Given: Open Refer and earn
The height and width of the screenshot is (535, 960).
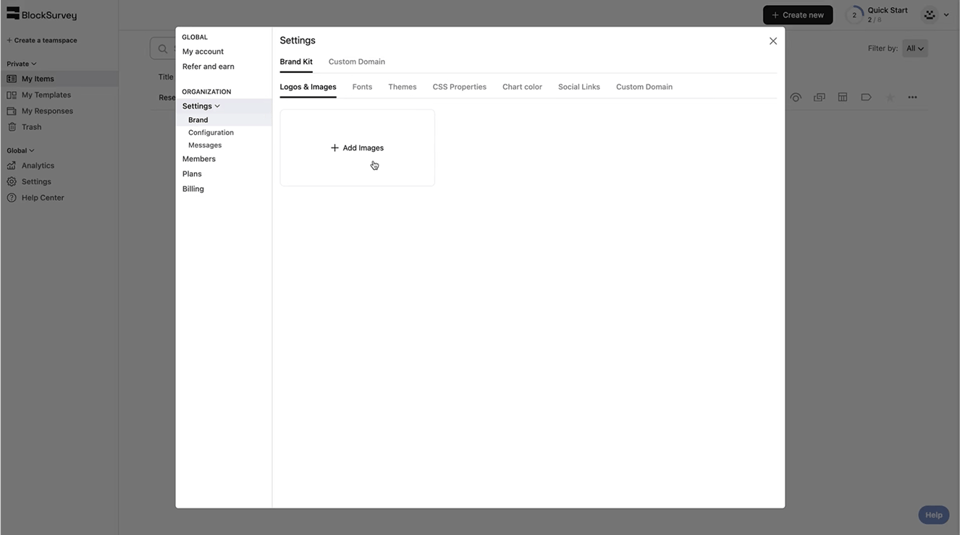Looking at the screenshot, I should pyautogui.click(x=208, y=67).
